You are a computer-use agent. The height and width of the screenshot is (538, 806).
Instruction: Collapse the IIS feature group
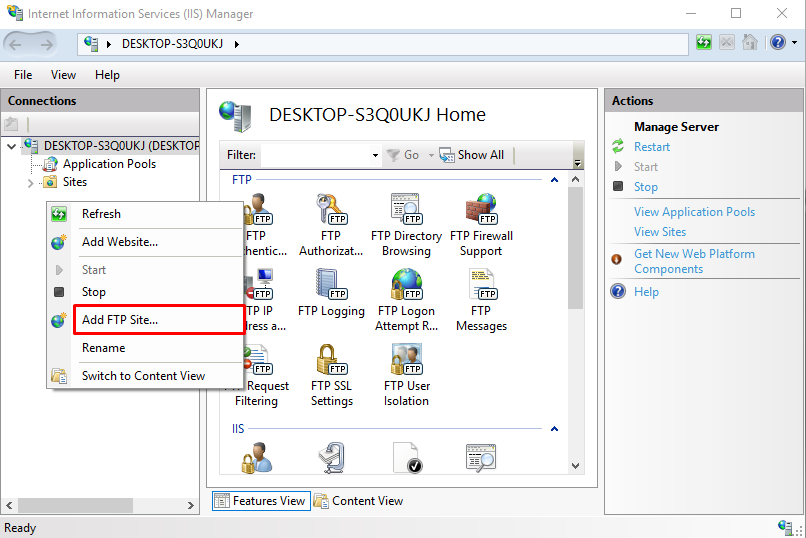click(554, 429)
